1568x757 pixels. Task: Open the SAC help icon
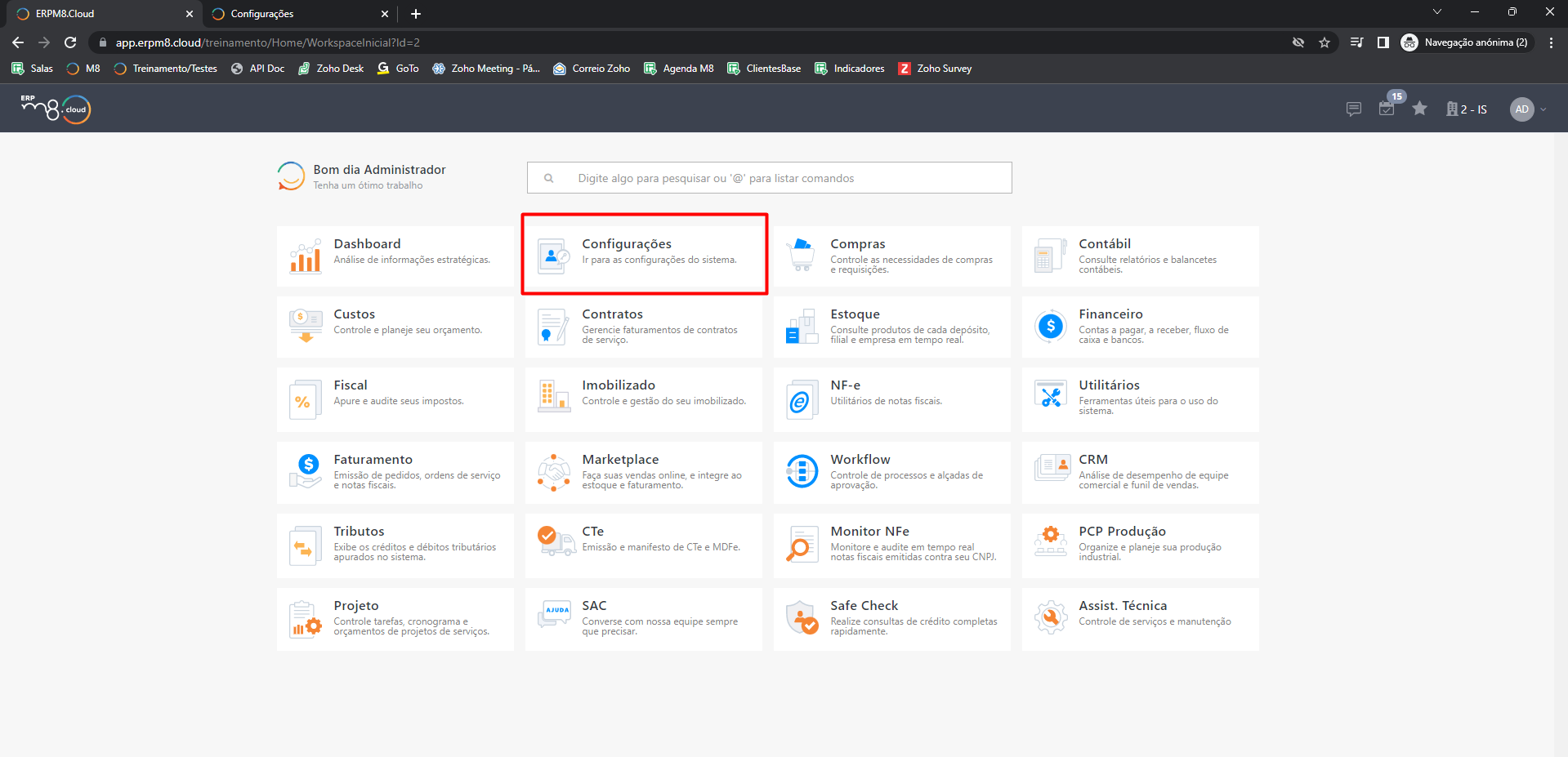pos(554,616)
